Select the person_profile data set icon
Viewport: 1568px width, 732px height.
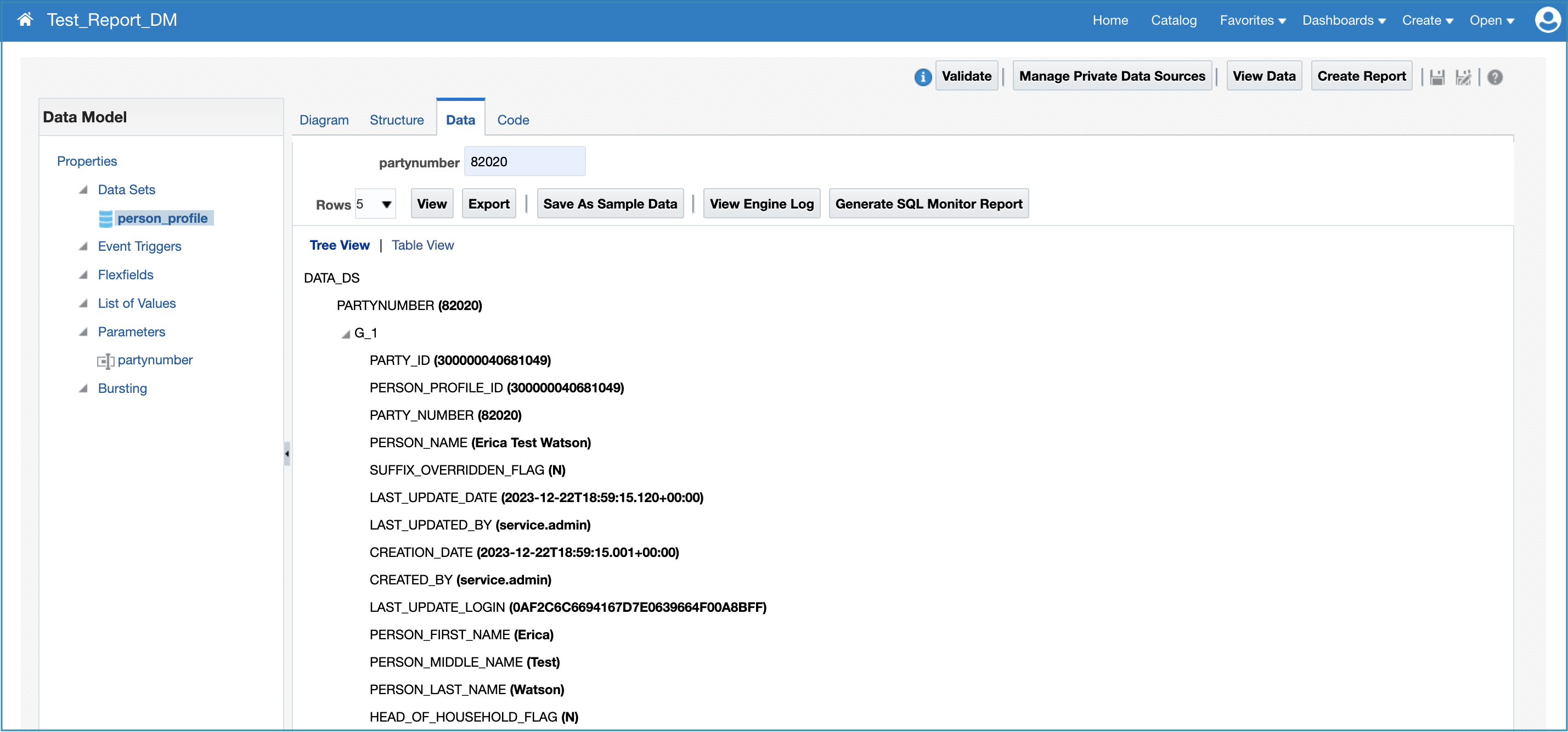tap(105, 218)
